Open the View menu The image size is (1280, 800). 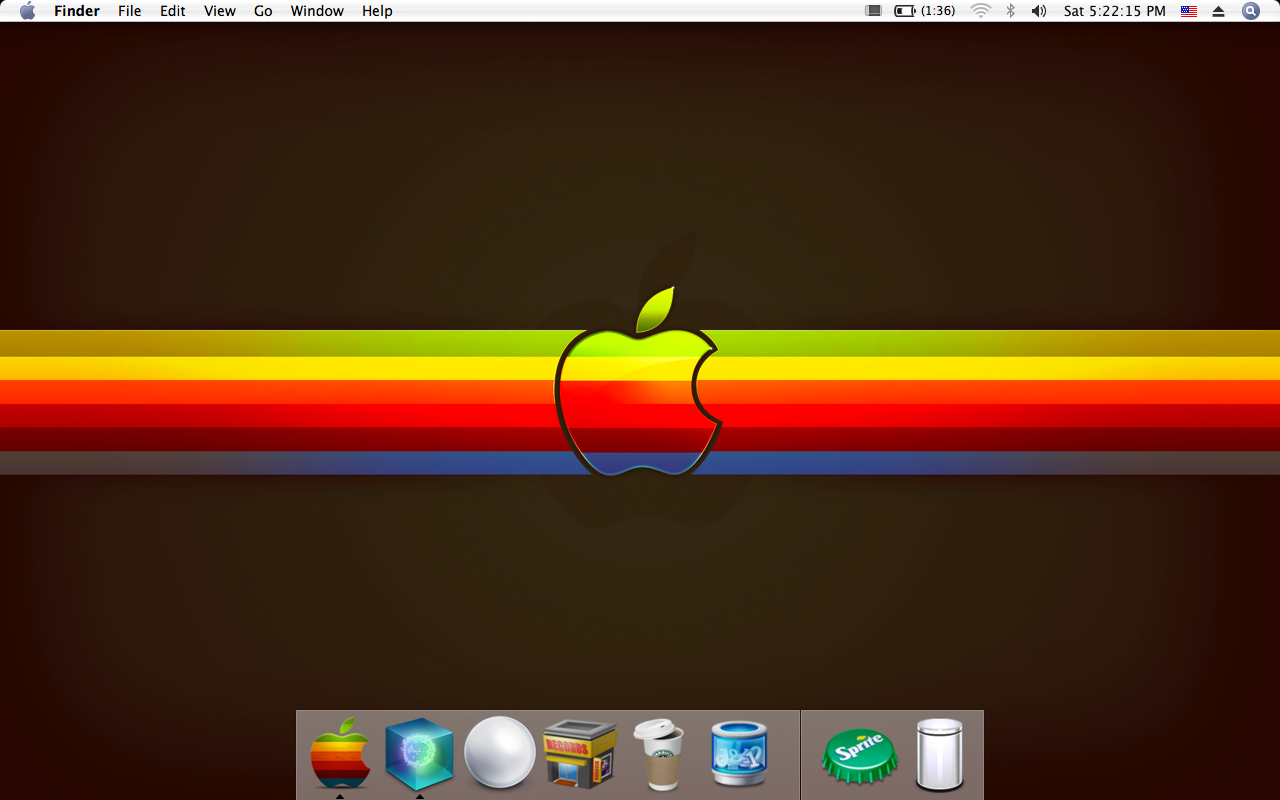220,11
